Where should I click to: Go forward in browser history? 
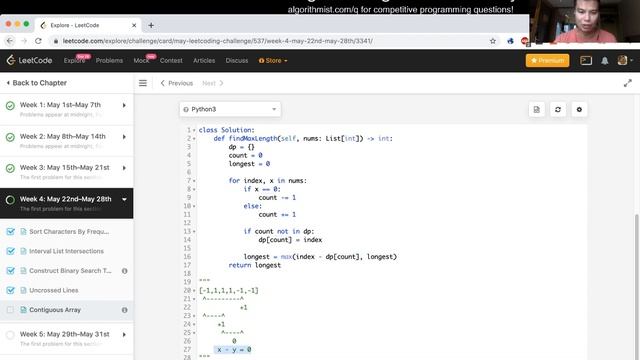(24, 41)
